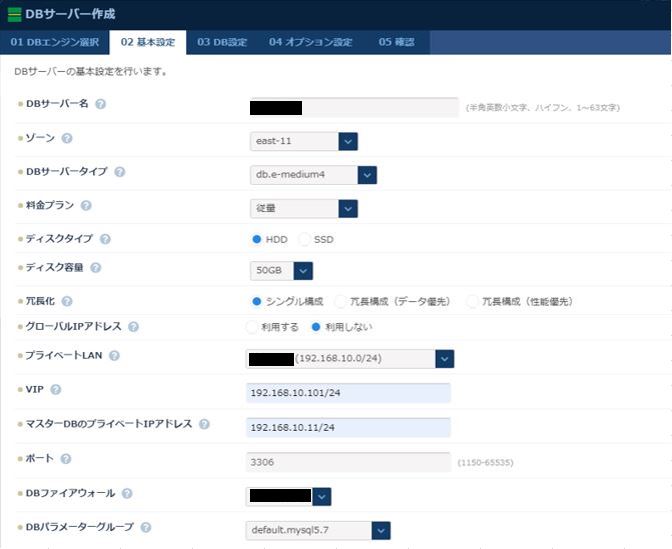
Task: Select HDD disk type
Action: (256, 239)
